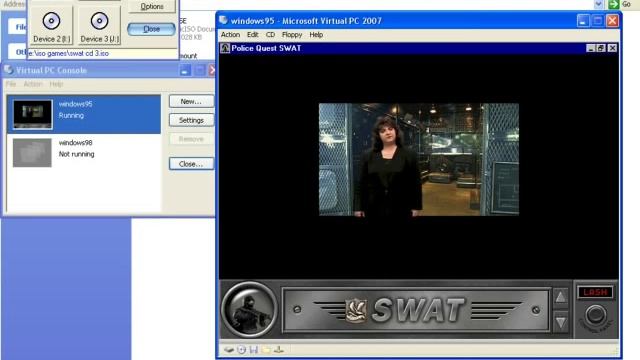Click the Virtual PC 2007 title bar icon
This screenshot has height=360, width=640.
tap(223, 20)
